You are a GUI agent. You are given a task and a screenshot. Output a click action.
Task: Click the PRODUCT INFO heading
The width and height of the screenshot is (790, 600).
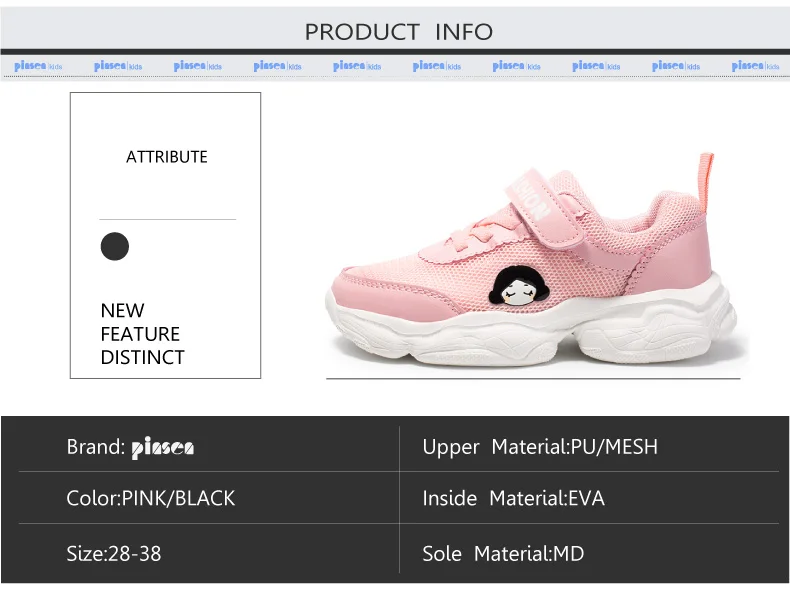pos(399,32)
